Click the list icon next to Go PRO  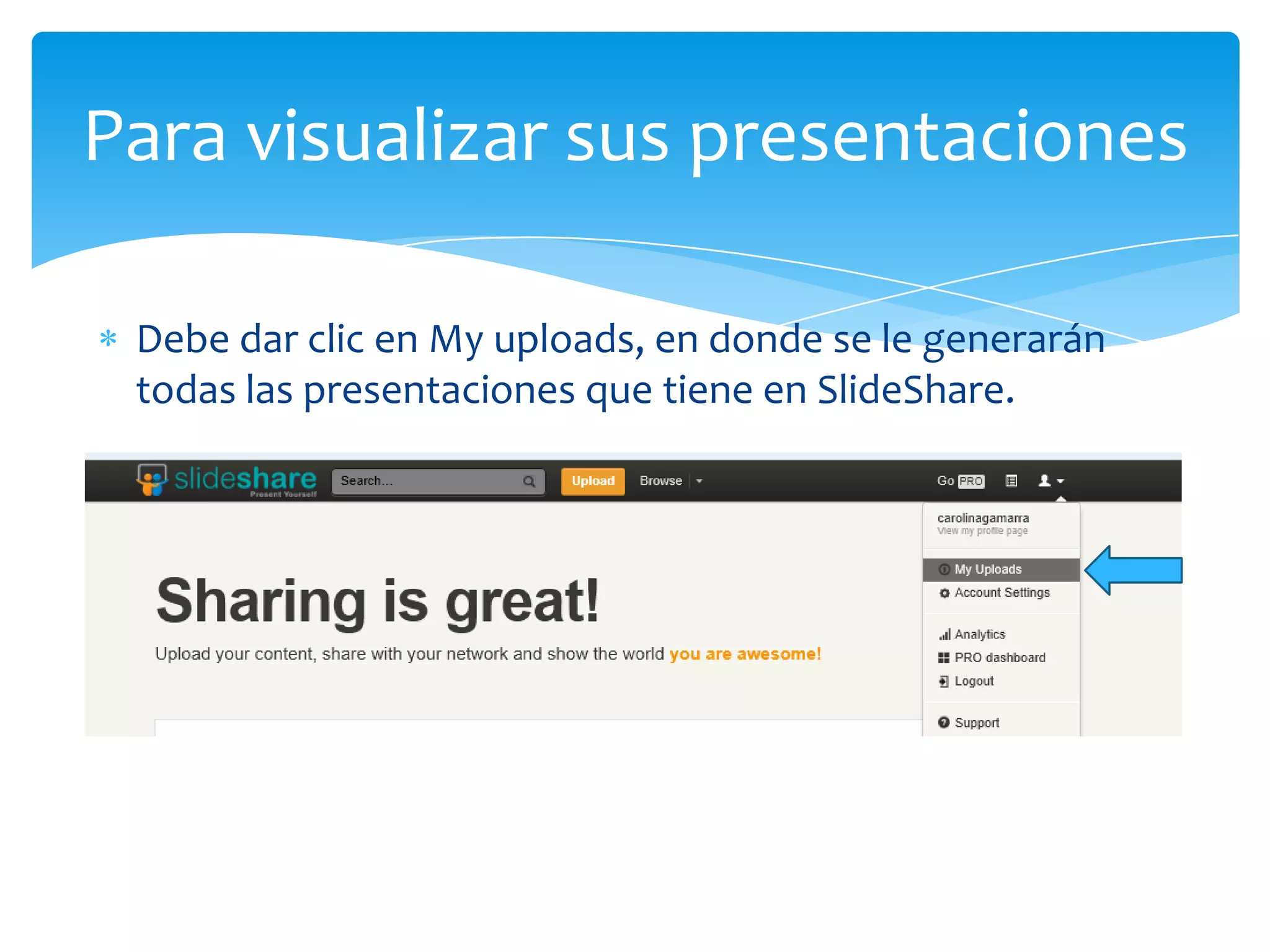coord(1011,480)
